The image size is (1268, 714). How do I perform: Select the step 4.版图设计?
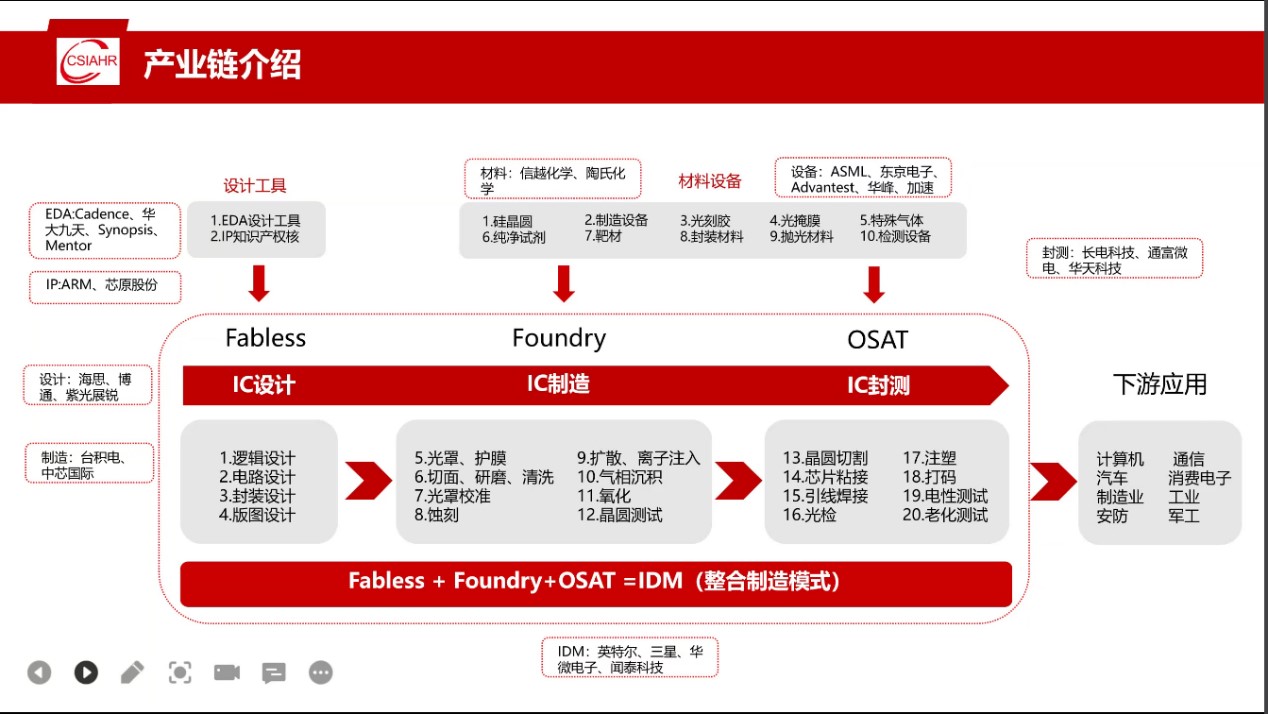[x=257, y=515]
